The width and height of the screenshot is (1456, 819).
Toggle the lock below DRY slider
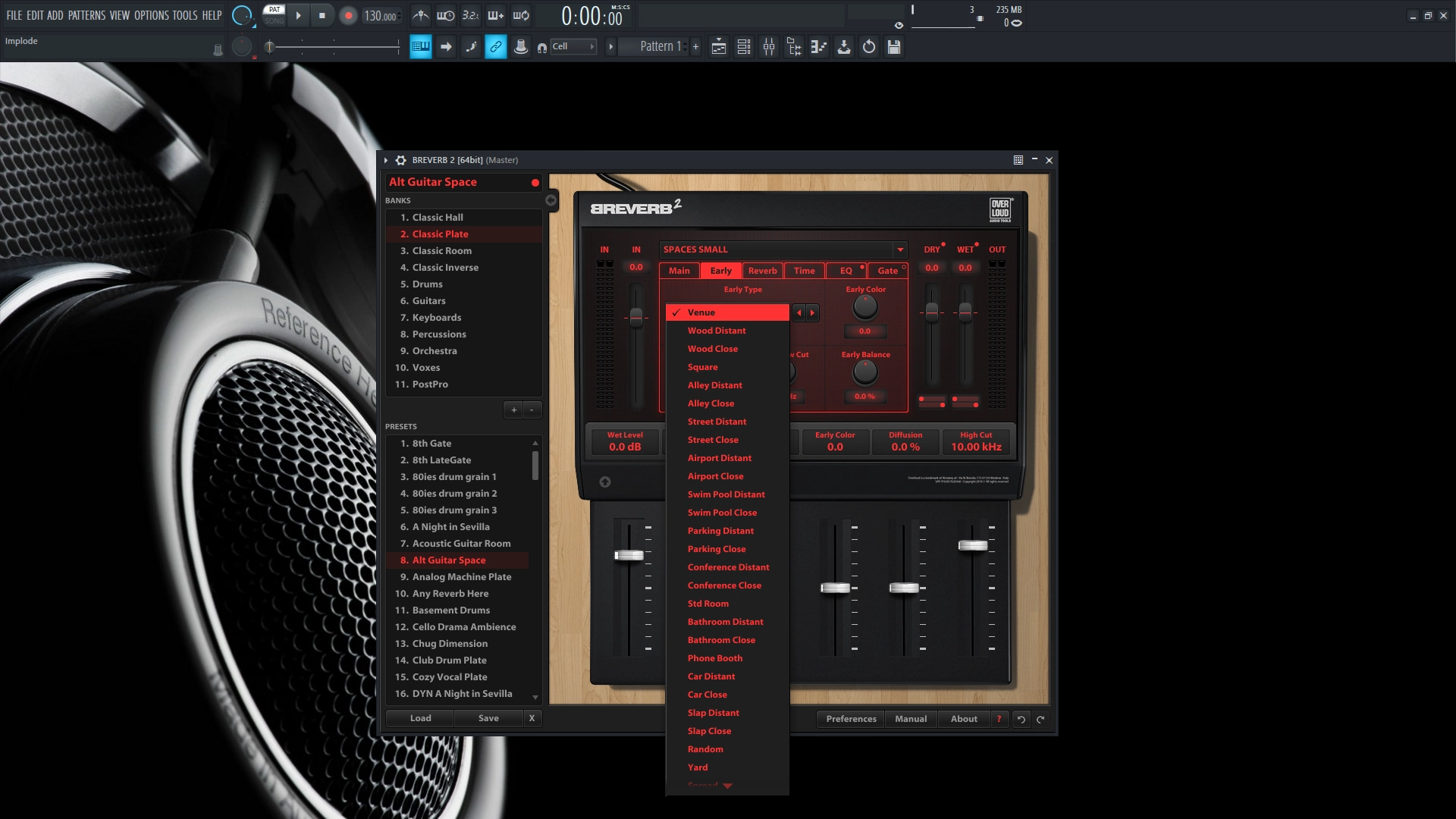pyautogui.click(x=932, y=401)
